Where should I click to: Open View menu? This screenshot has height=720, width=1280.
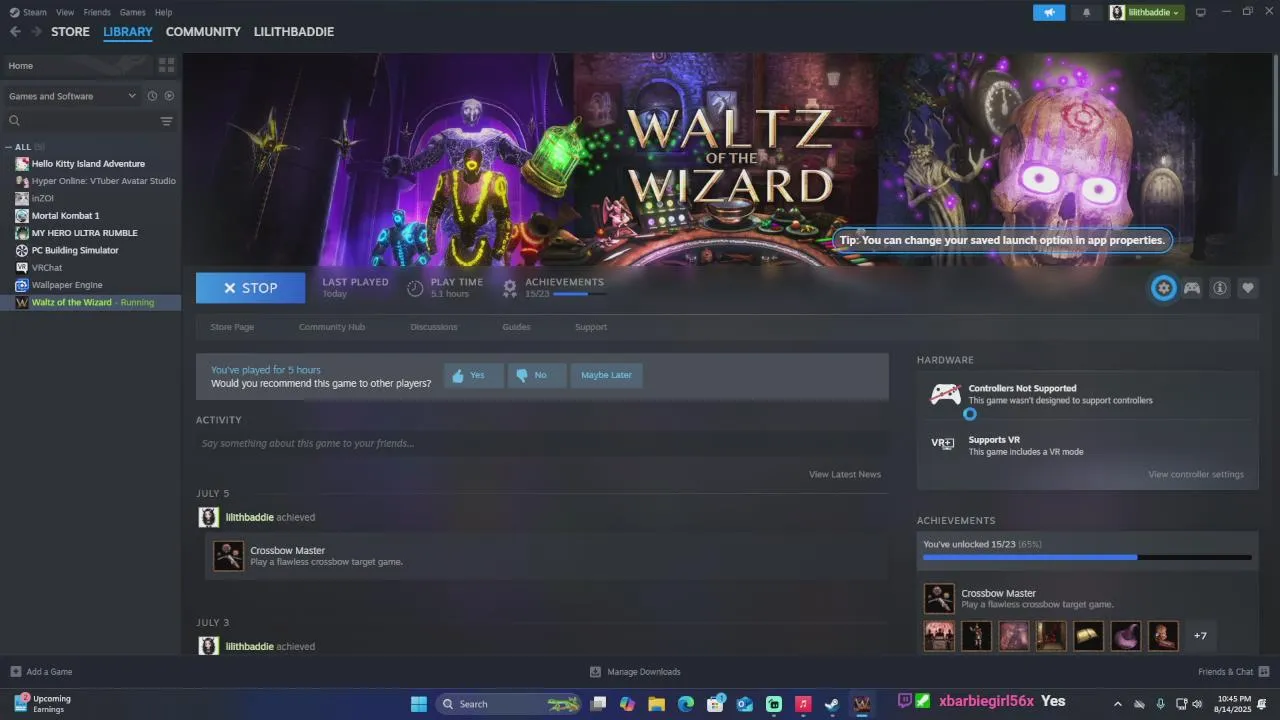click(x=65, y=12)
